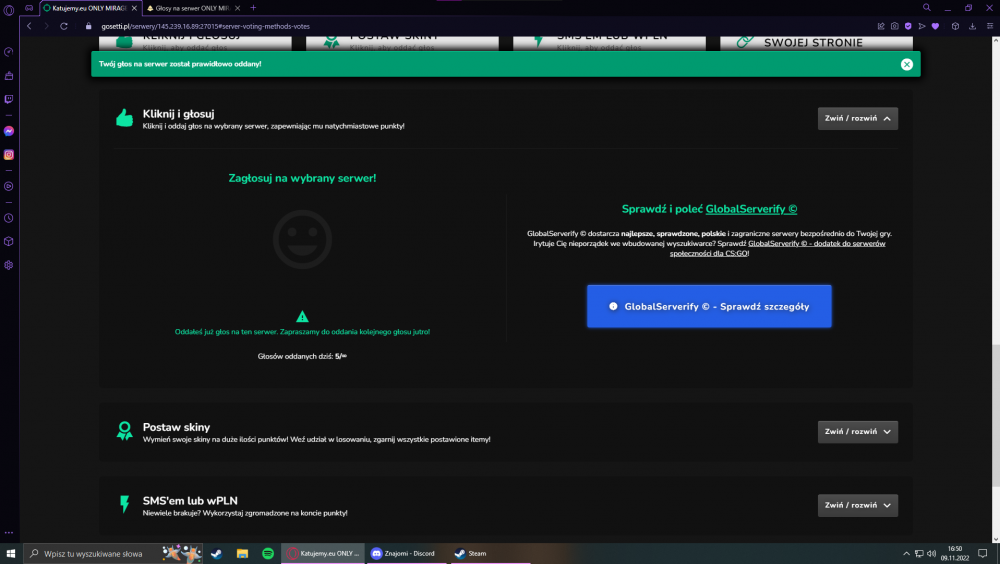Open Easy Setup sliders icon
1000x564 pixels.
(x=990, y=26)
